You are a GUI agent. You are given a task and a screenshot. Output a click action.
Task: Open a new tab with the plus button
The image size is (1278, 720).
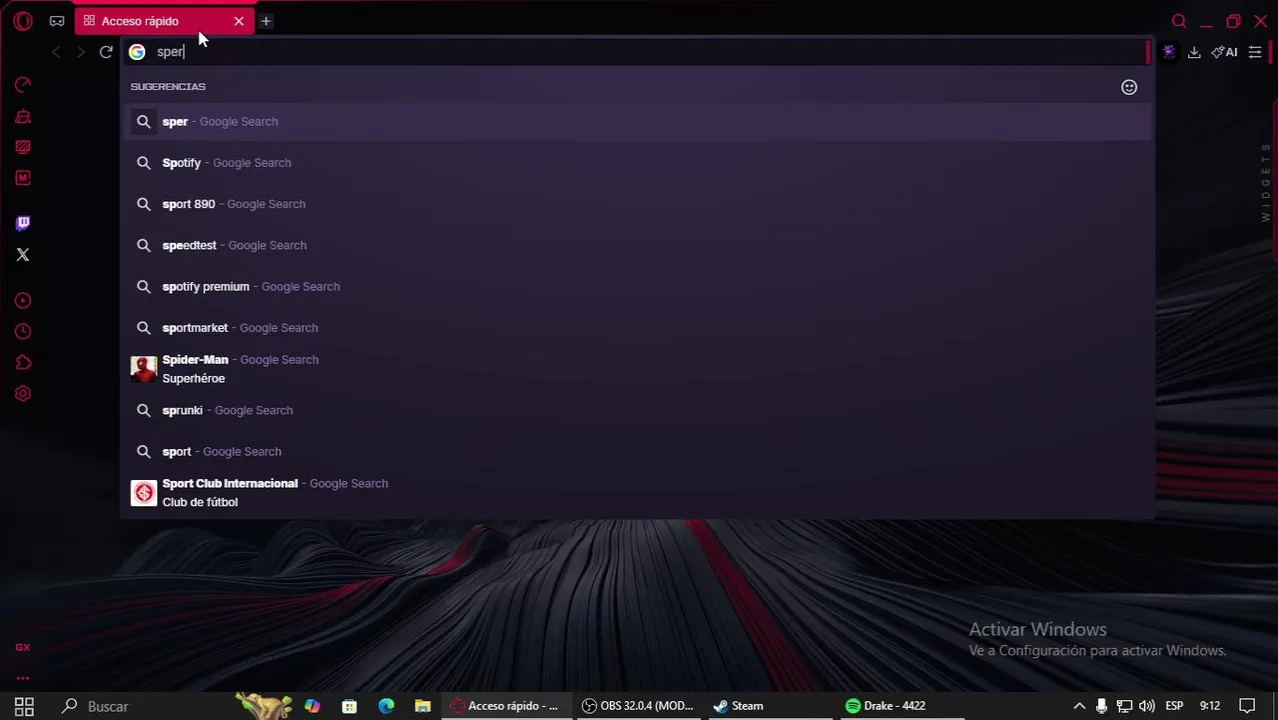(266, 21)
